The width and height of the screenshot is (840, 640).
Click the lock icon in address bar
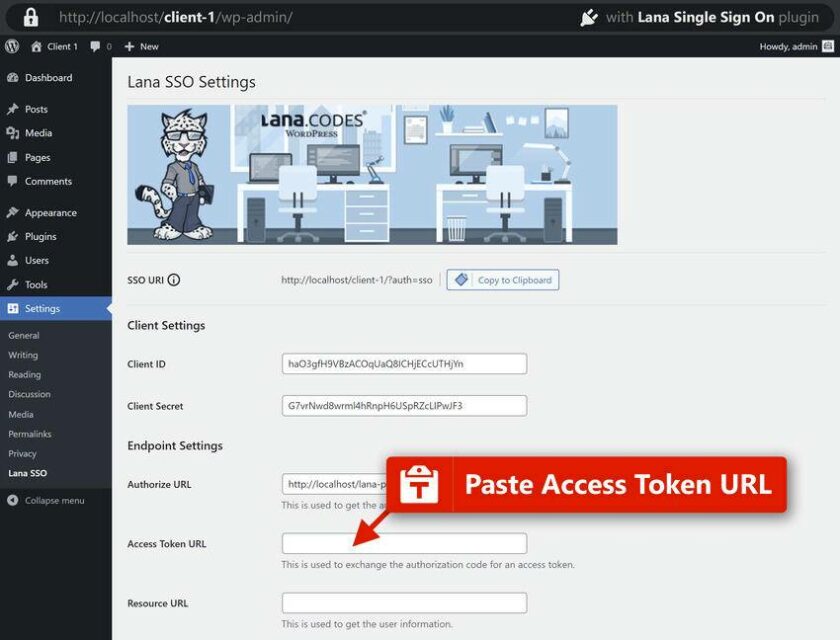click(x=31, y=17)
